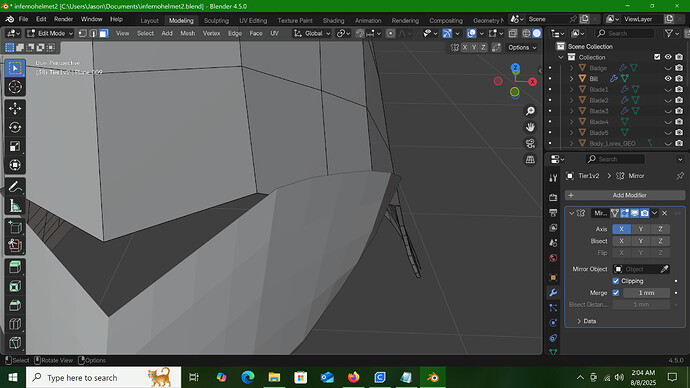The width and height of the screenshot is (690, 388).
Task: Open the Modifiers wrench tab
Action: (553, 293)
